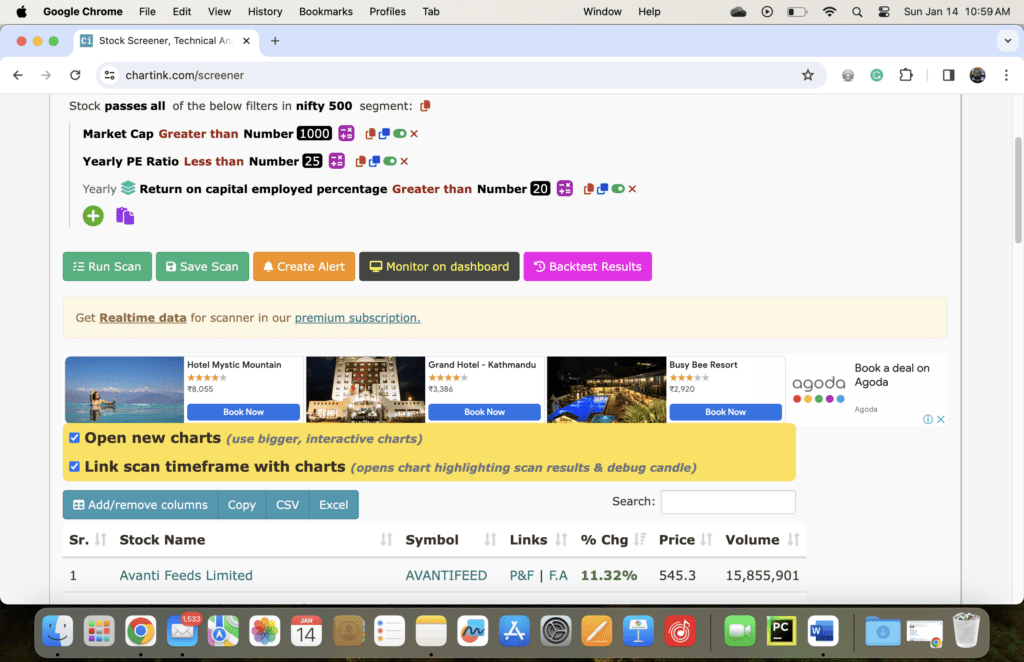This screenshot has width=1024, height=662.
Task: Add a new filter with green plus
Action: (93, 215)
